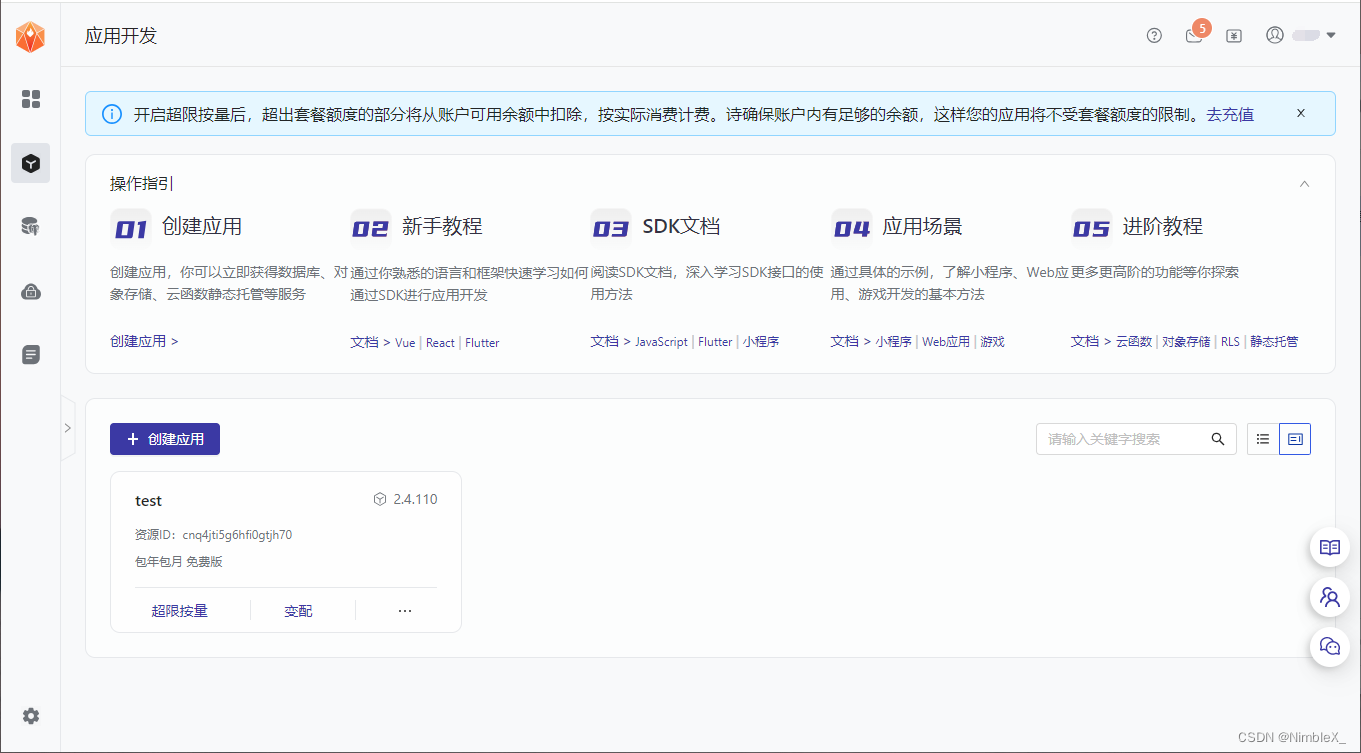Switch to list view
The image size is (1361, 753).
[x=1263, y=439]
